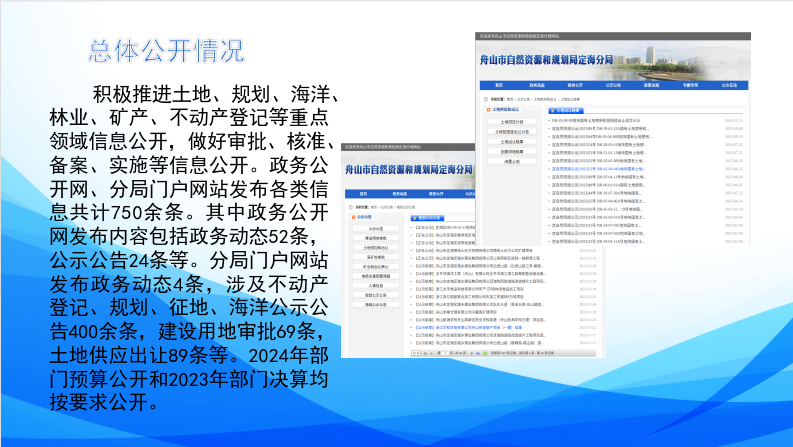
Task: Click the 划拨供地结果 sidebar button
Action: click(509, 150)
